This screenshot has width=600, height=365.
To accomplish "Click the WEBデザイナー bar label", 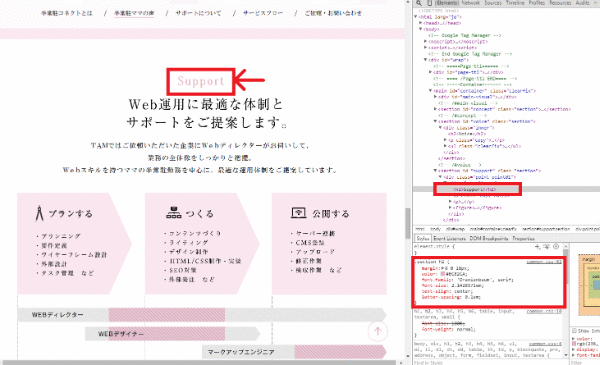I will coord(121,334).
